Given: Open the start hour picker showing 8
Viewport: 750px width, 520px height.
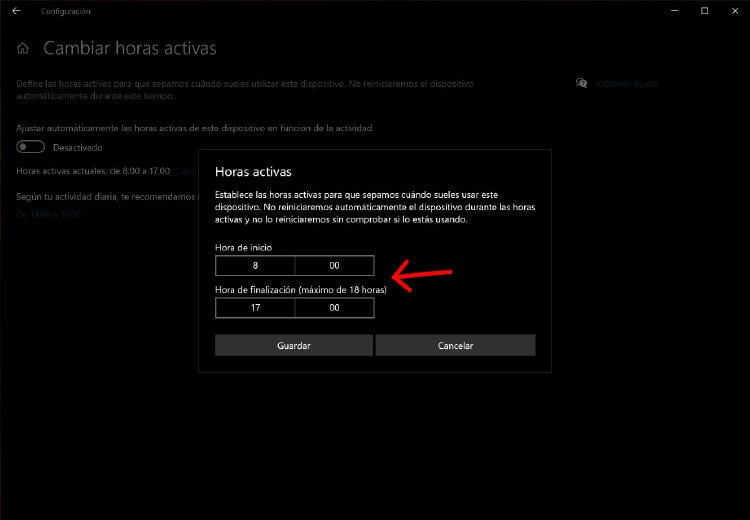Looking at the screenshot, I should [255, 266].
